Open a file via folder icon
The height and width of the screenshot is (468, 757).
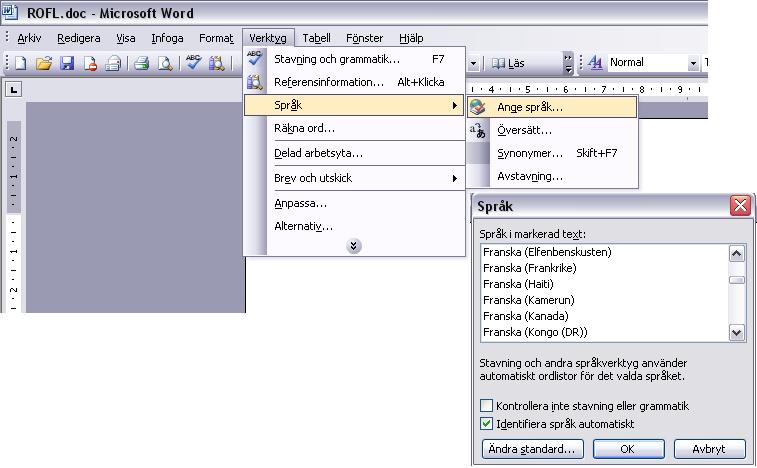click(x=43, y=63)
